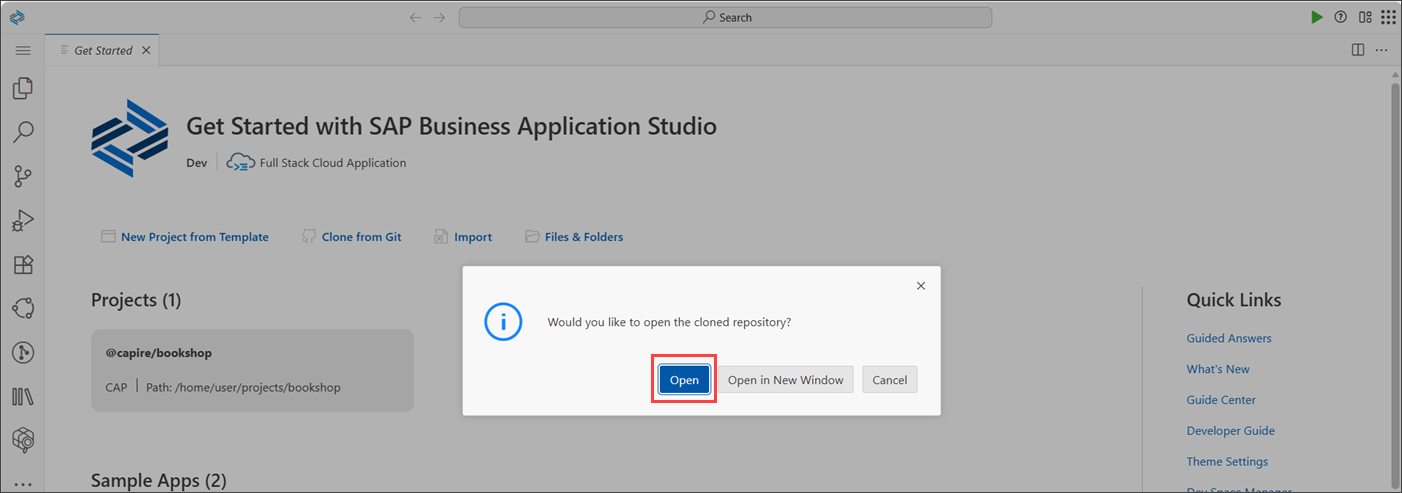
Task: Open the circled git branch sidebar icon
Action: click(23, 352)
